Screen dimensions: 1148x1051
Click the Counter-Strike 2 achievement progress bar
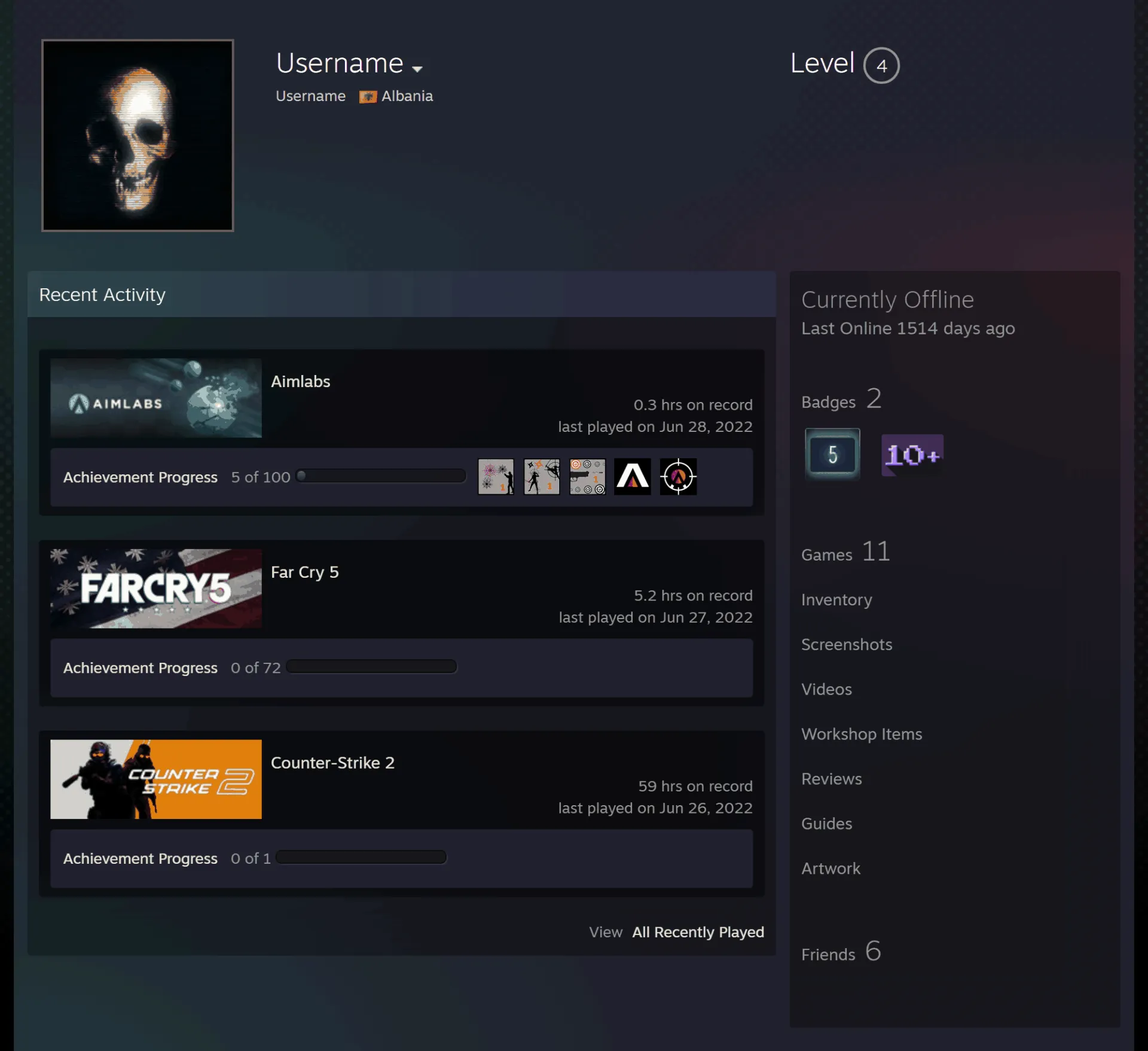[x=361, y=857]
